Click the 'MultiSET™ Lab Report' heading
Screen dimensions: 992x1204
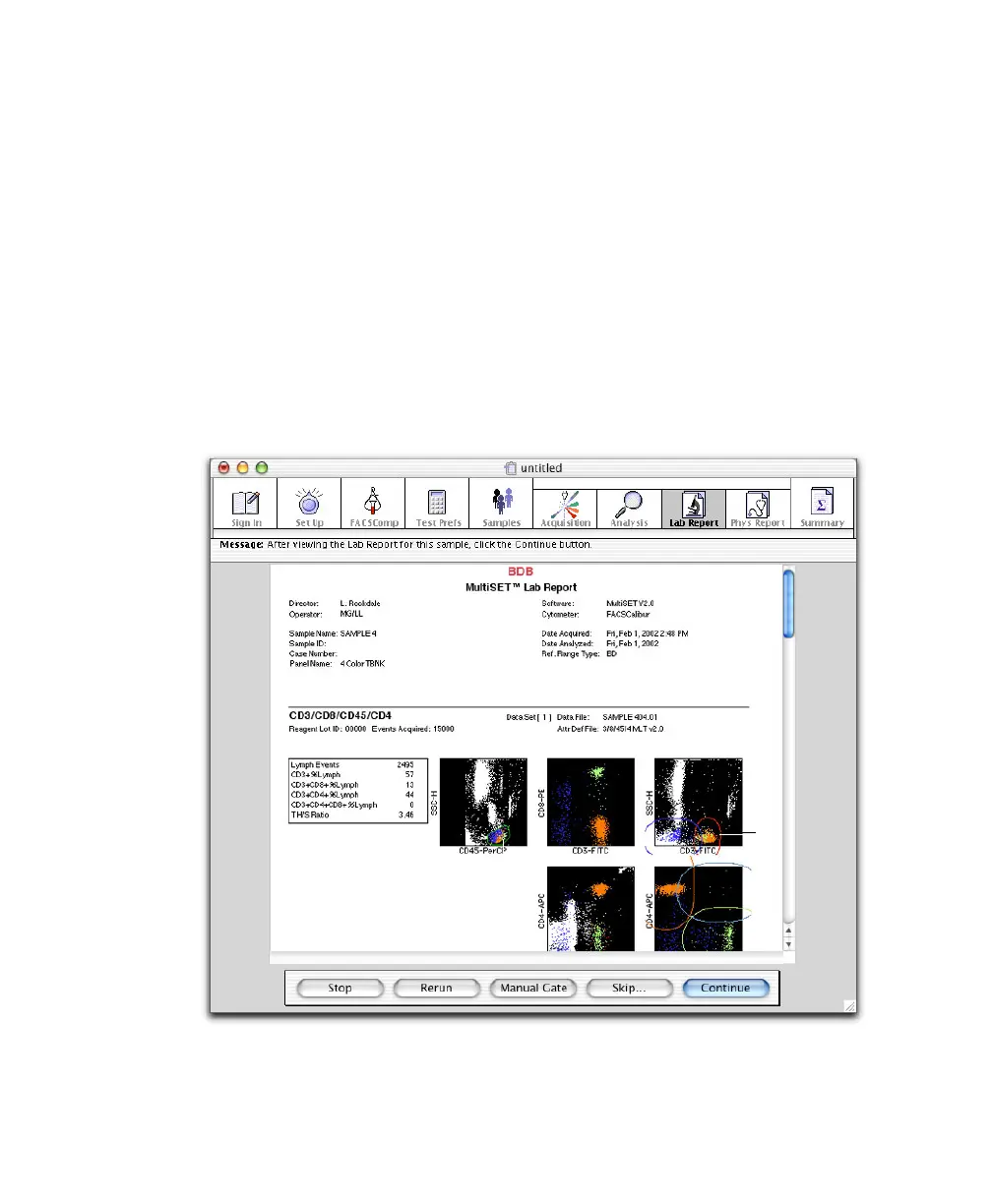coord(521,587)
